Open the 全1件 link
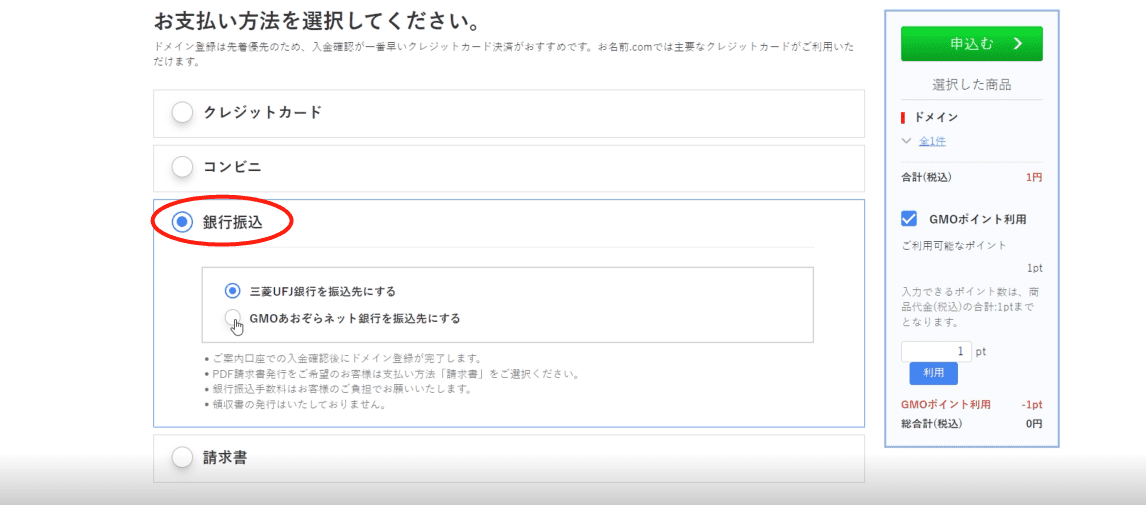This screenshot has width=1146, height=505. click(932, 141)
